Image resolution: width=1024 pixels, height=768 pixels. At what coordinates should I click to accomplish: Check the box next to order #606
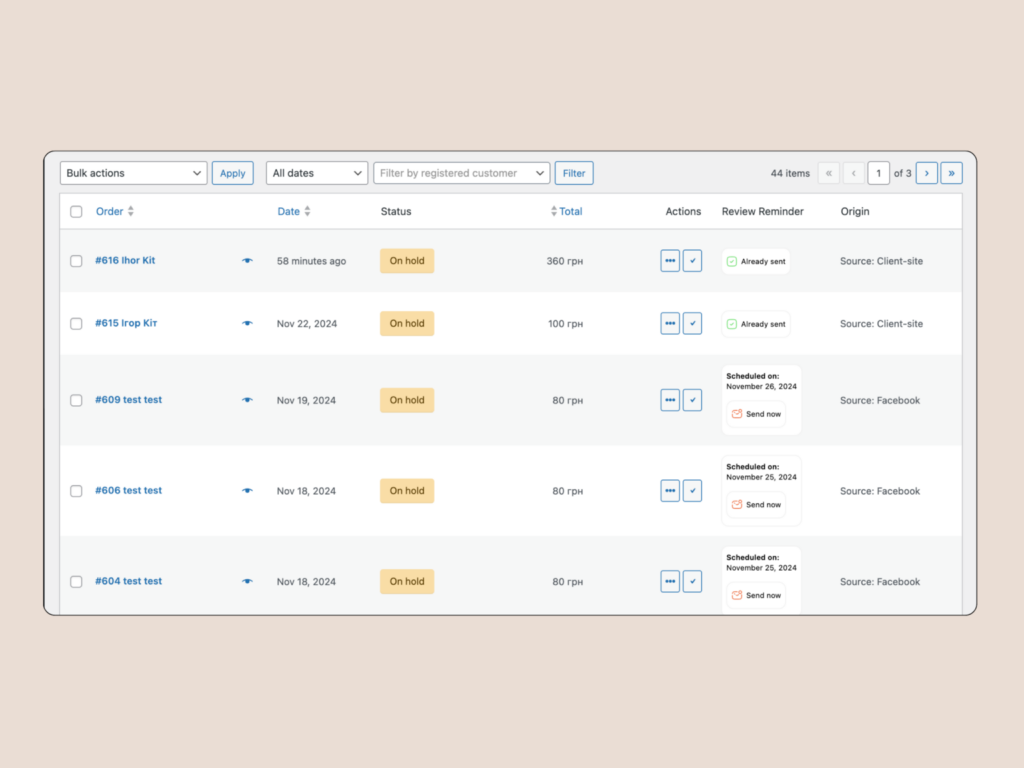click(x=76, y=491)
